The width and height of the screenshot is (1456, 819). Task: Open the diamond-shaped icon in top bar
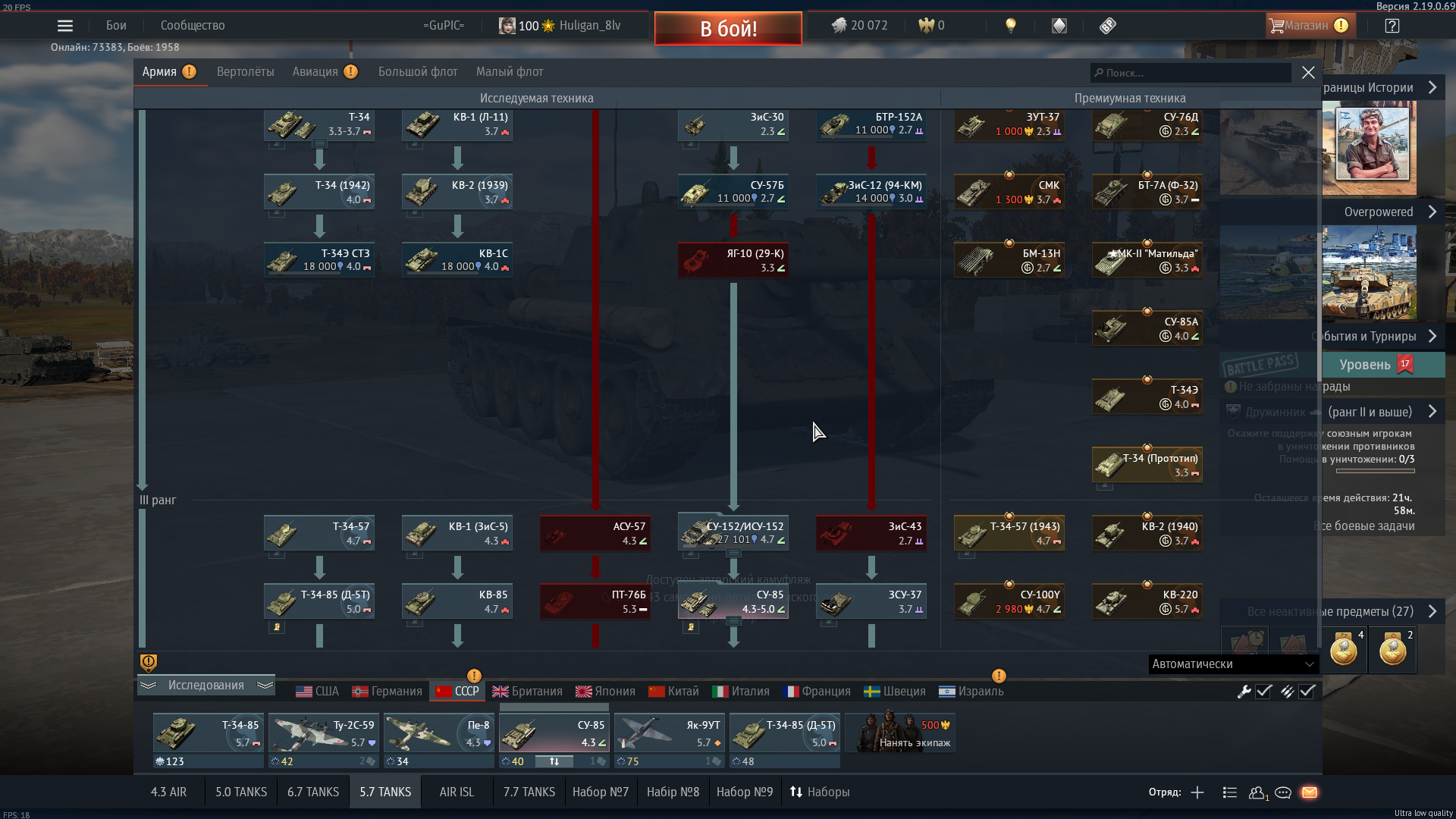1059,26
